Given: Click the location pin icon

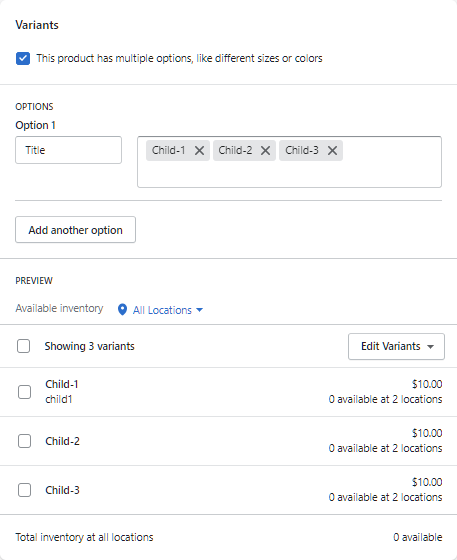Looking at the screenshot, I should 122,310.
